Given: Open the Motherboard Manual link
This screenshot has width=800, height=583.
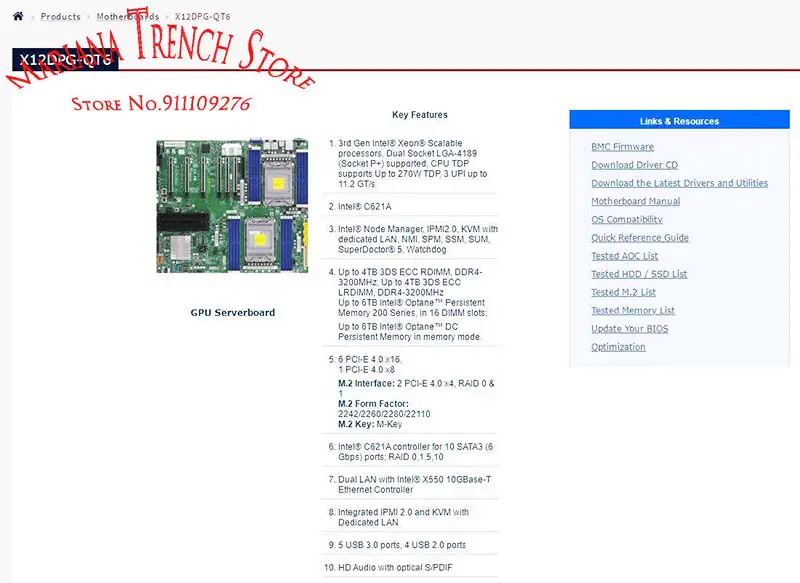Looking at the screenshot, I should click(x=636, y=201).
